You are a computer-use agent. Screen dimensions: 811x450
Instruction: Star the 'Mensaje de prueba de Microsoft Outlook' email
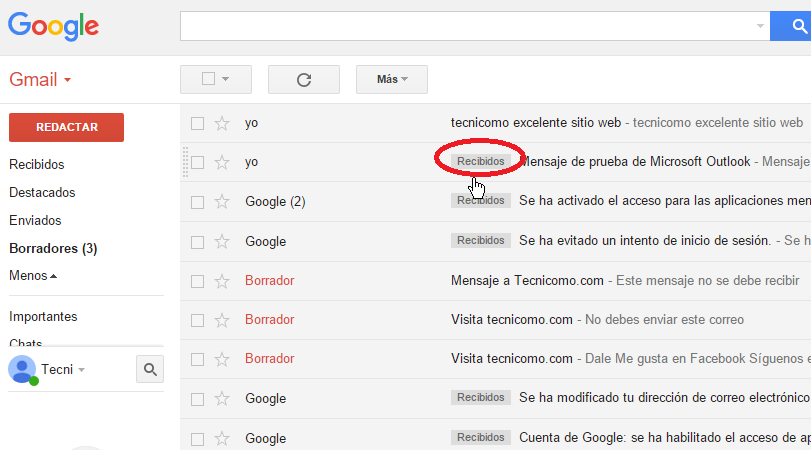(222, 162)
